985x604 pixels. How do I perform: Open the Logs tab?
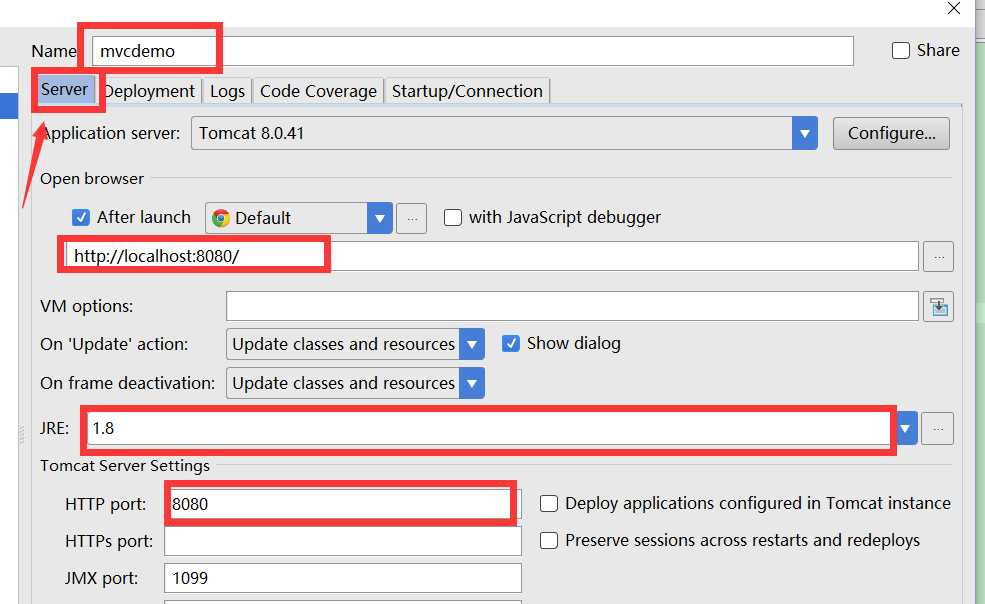227,91
